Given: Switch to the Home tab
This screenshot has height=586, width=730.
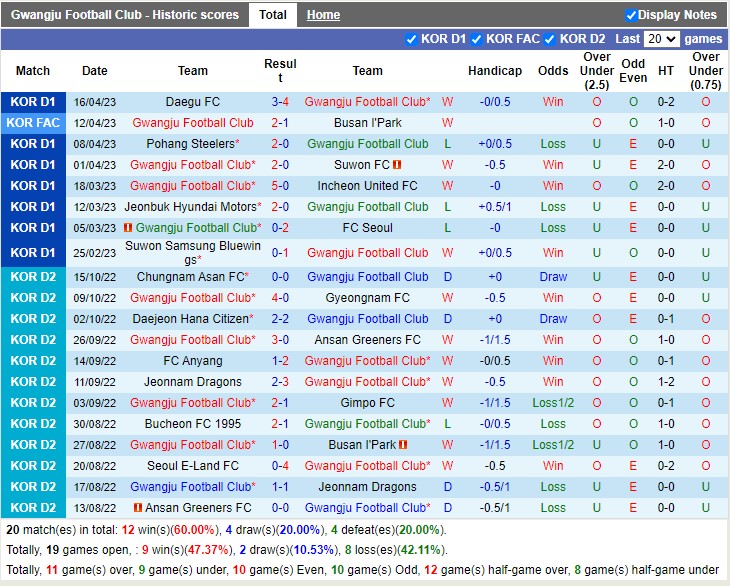Looking at the screenshot, I should [x=323, y=15].
